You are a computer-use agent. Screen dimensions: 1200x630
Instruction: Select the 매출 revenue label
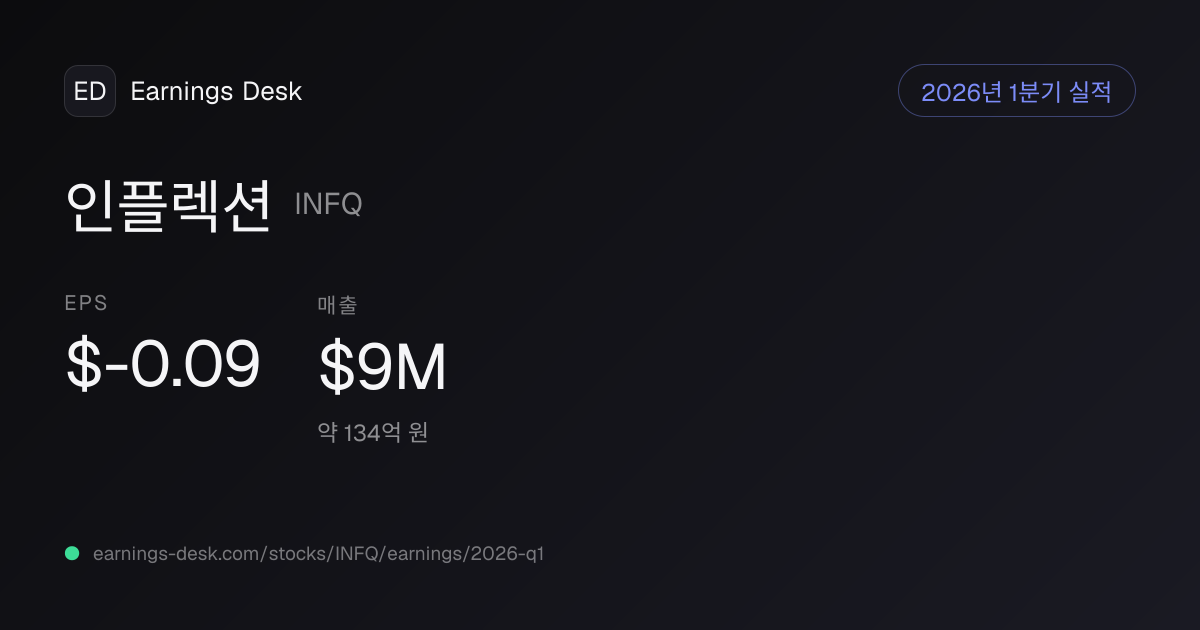point(337,305)
